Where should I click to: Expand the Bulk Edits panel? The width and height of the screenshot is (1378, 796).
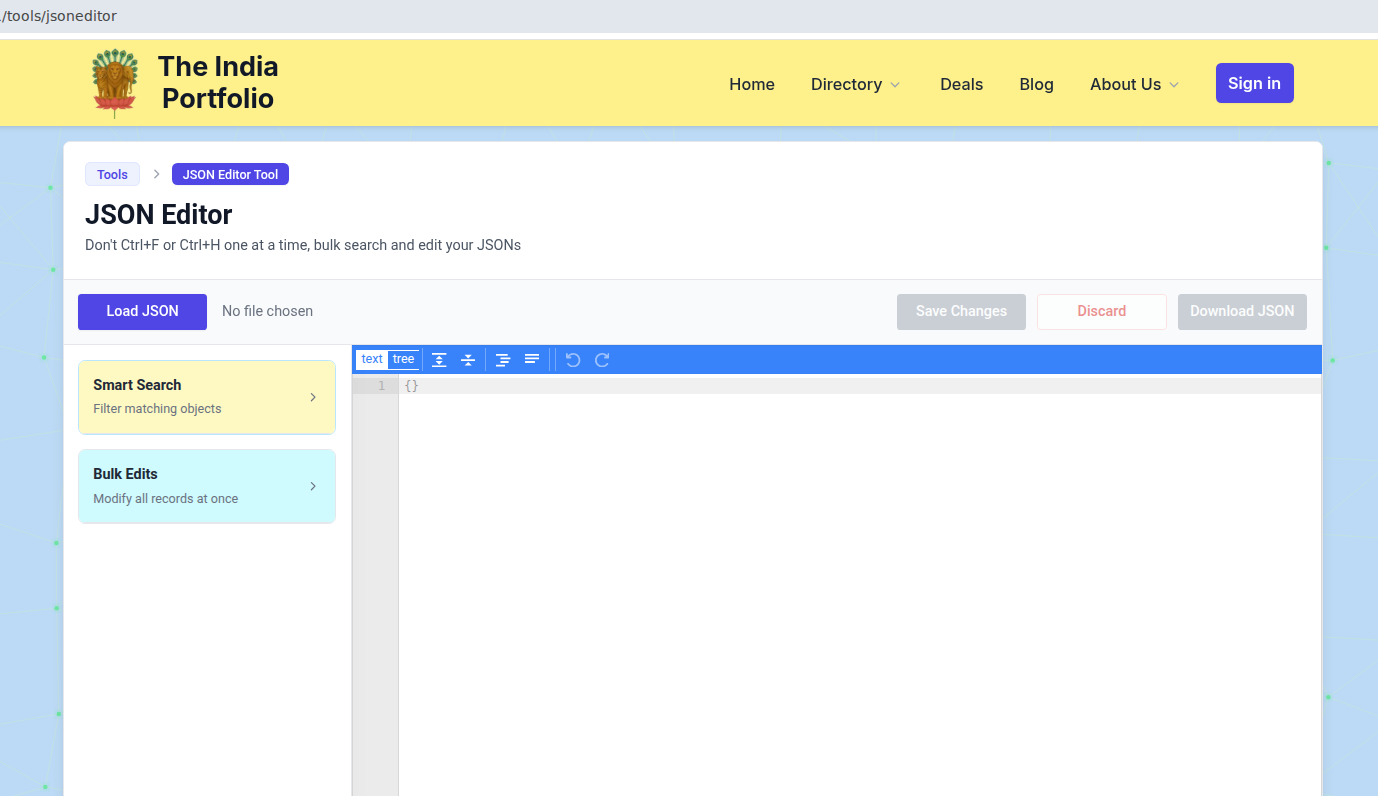click(x=207, y=485)
